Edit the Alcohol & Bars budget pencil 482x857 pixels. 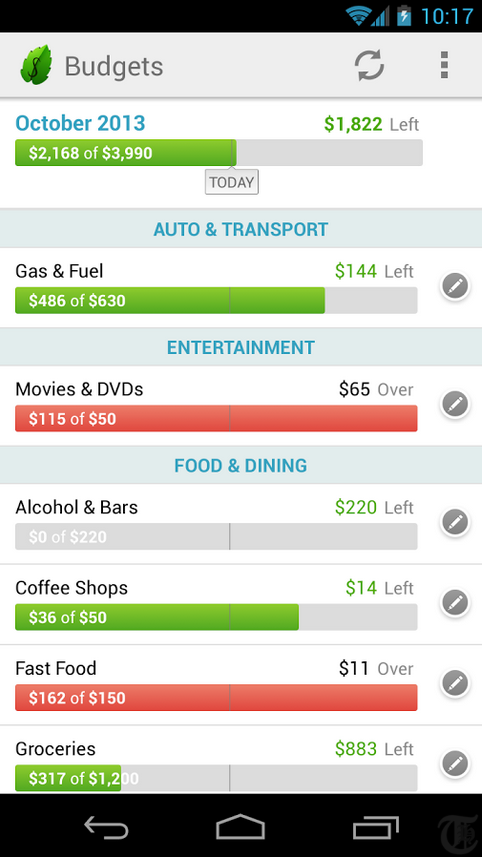(x=455, y=523)
